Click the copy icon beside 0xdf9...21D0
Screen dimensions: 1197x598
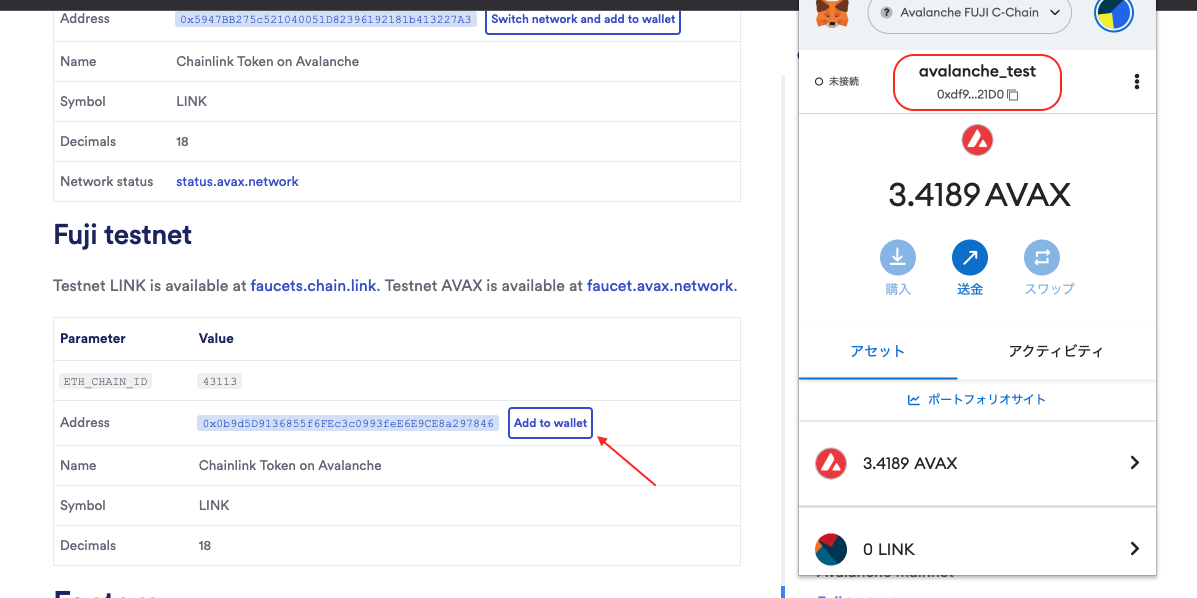click(1013, 95)
